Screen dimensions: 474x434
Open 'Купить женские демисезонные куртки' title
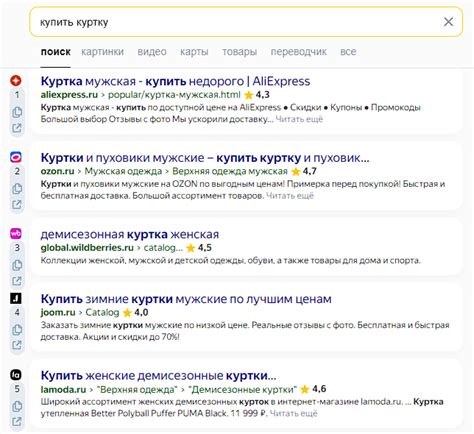[x=158, y=376]
